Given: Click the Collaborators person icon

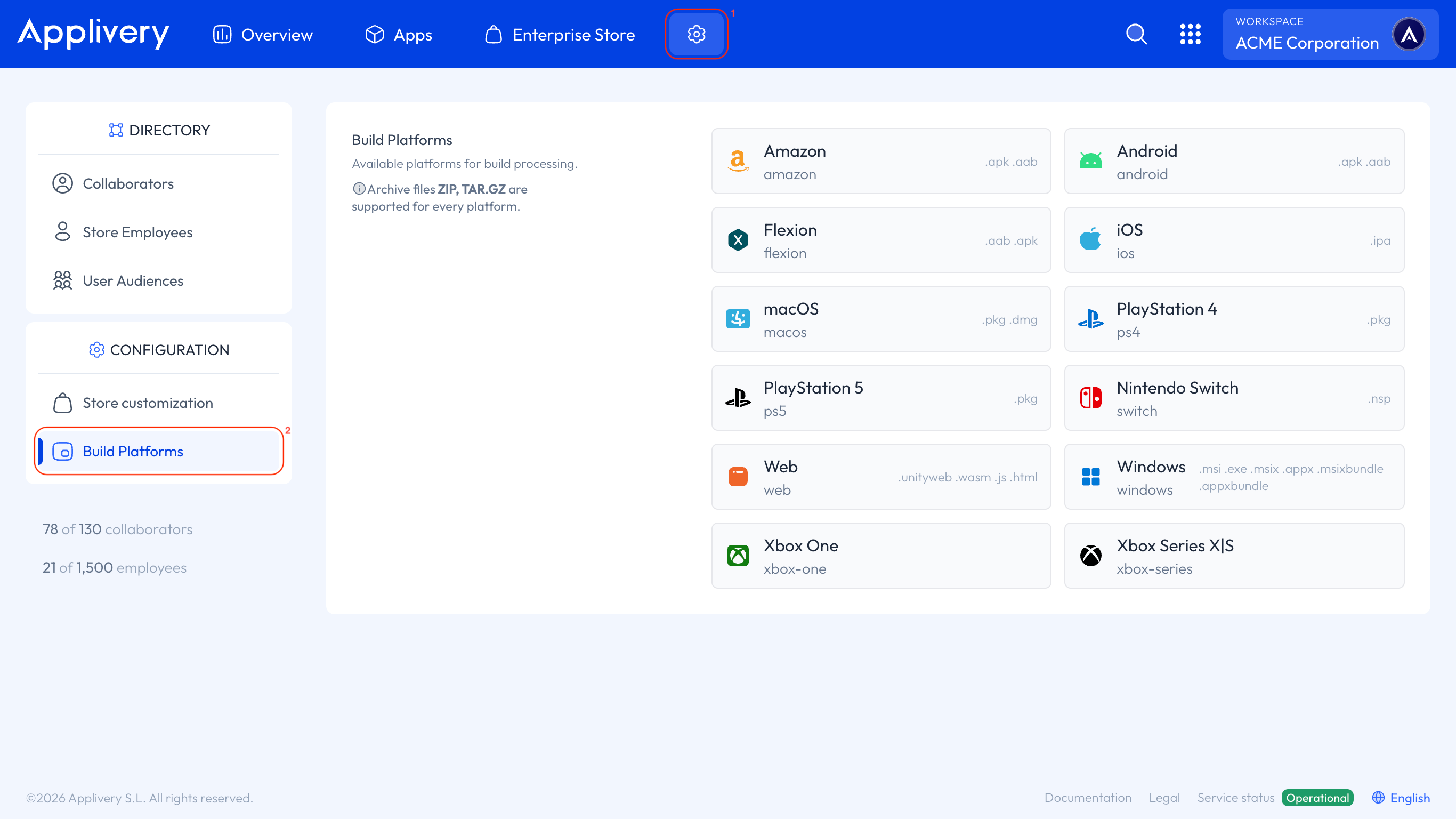Looking at the screenshot, I should pyautogui.click(x=62, y=184).
